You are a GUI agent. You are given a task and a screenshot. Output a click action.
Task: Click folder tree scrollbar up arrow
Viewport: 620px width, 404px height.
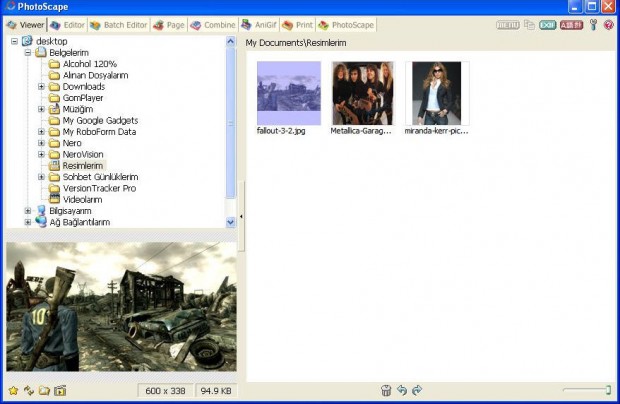[231, 42]
